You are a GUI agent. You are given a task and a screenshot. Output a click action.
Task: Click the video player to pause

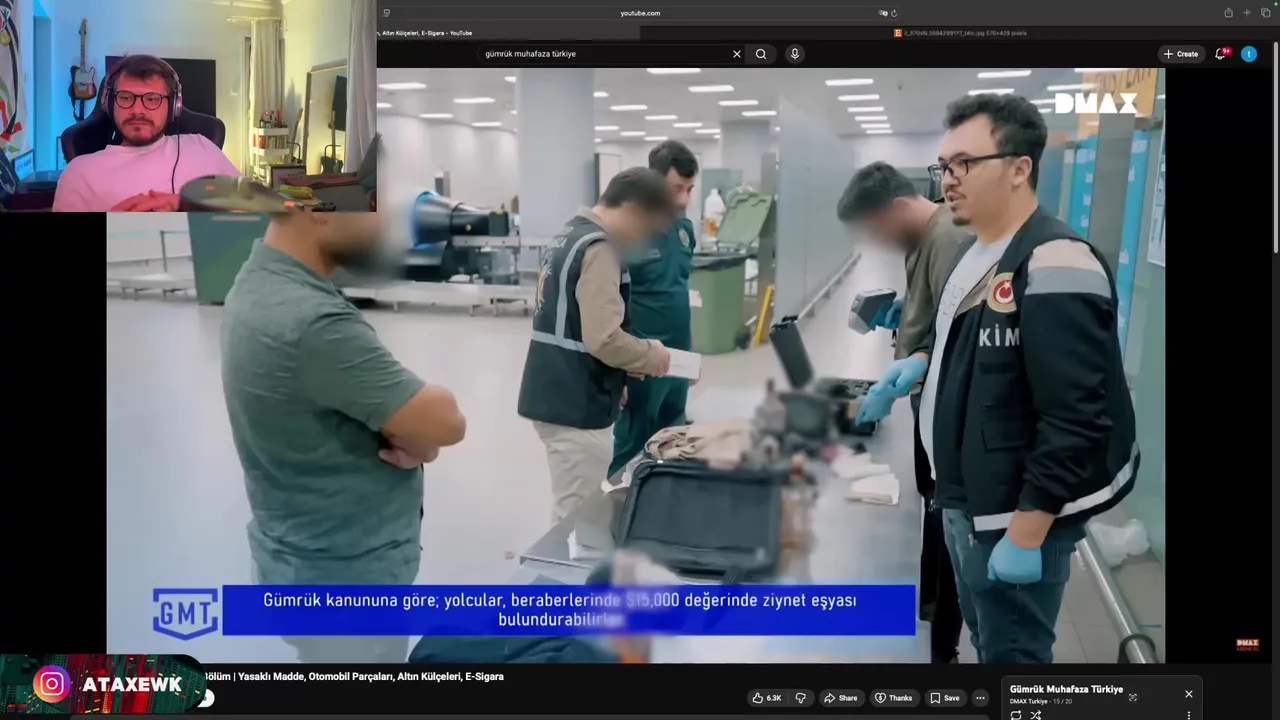tap(636, 365)
